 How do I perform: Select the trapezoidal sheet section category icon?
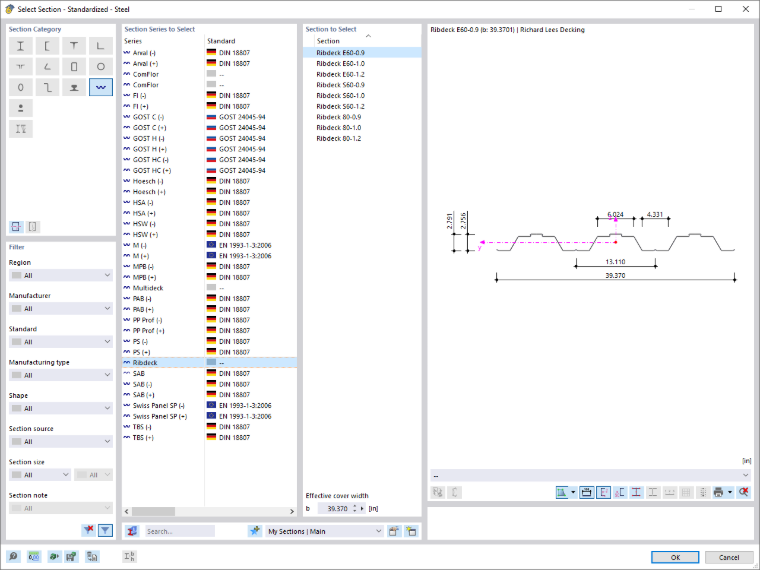[100, 88]
